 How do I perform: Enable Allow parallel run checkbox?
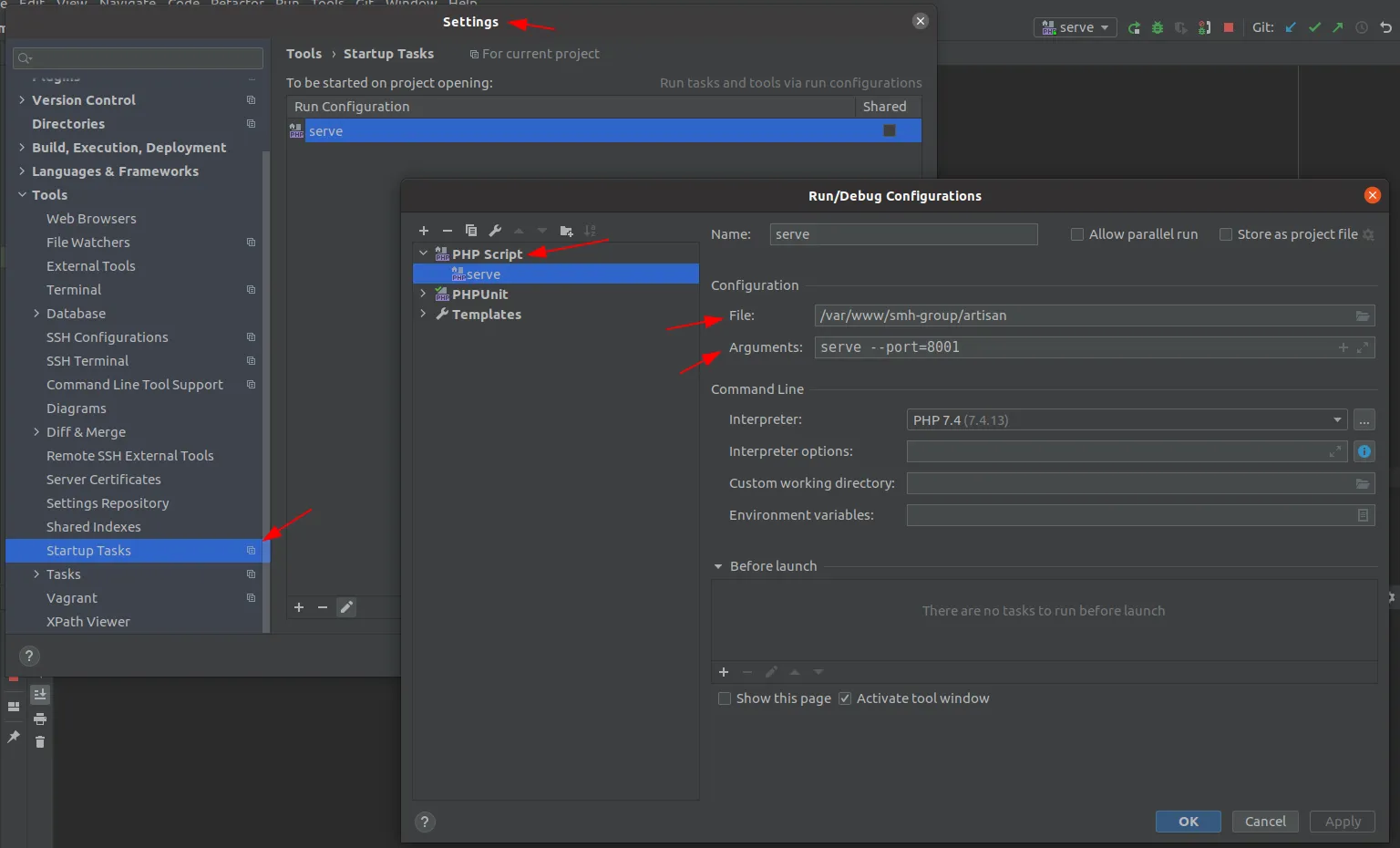1077,234
